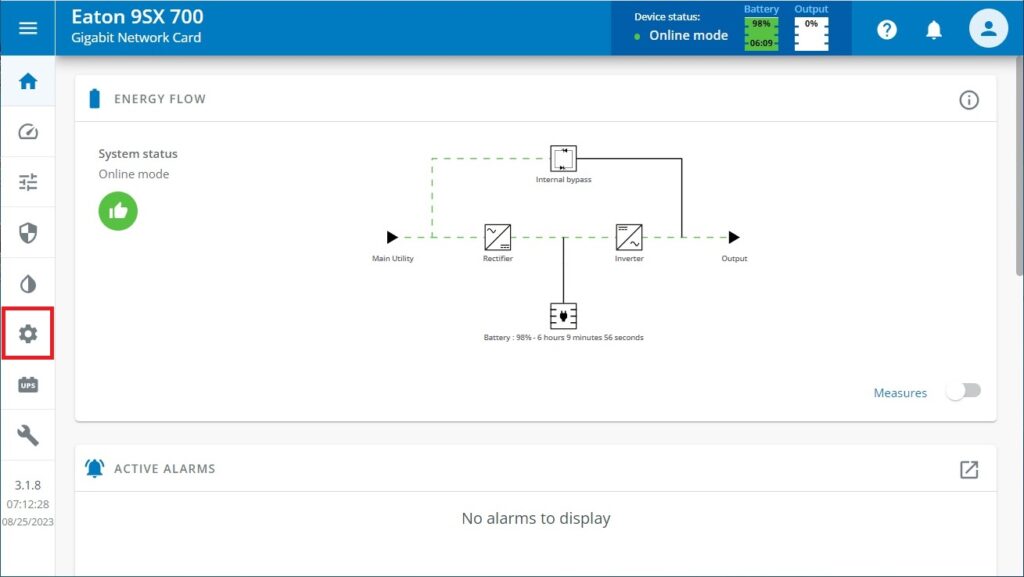Click the battery status indicator in header
Viewport: 1024px width, 577px height.
(x=761, y=33)
